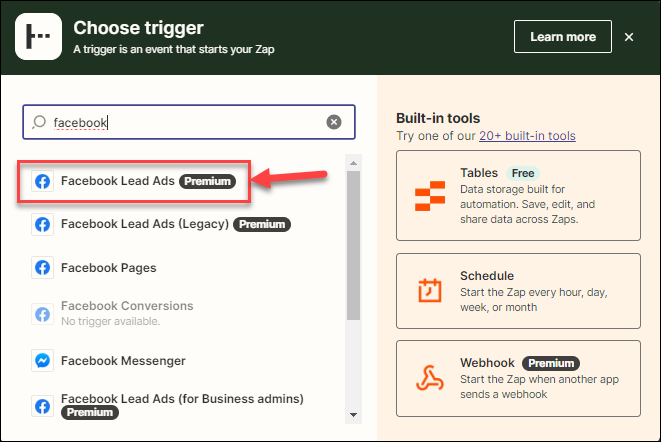The width and height of the screenshot is (661, 442).
Task: Click the Facebook Lead Ads logo icon
Action: coord(43,181)
